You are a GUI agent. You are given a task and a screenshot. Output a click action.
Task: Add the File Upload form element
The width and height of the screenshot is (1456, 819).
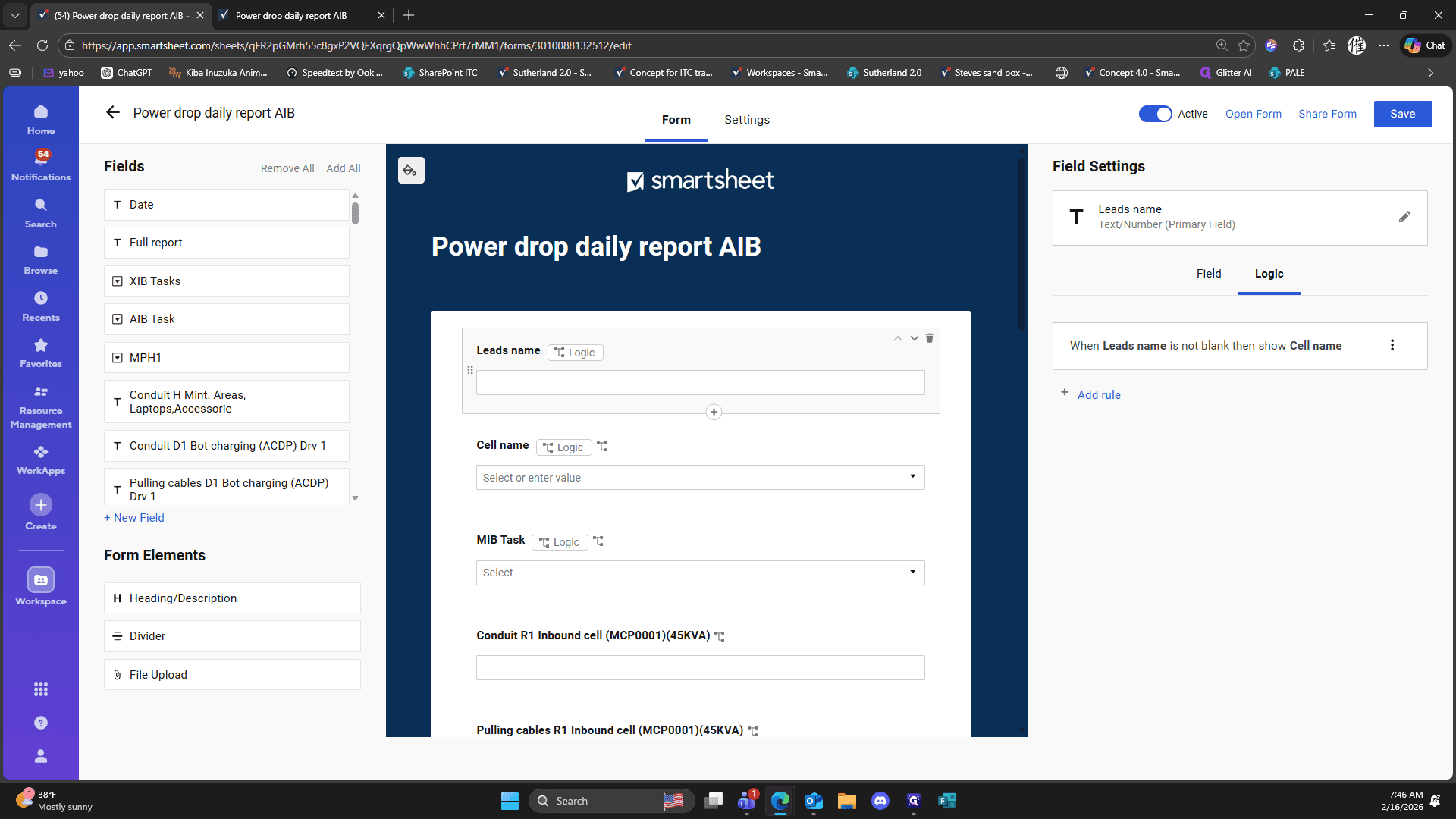tap(232, 675)
